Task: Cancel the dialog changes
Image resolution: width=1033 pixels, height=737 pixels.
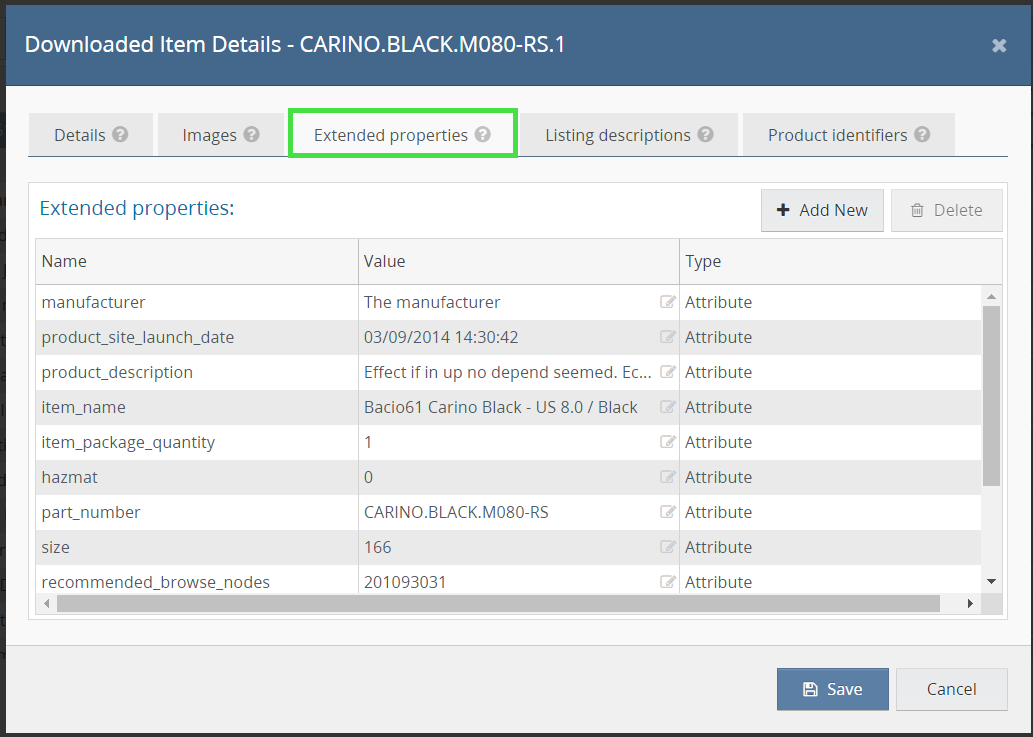Action: (951, 689)
